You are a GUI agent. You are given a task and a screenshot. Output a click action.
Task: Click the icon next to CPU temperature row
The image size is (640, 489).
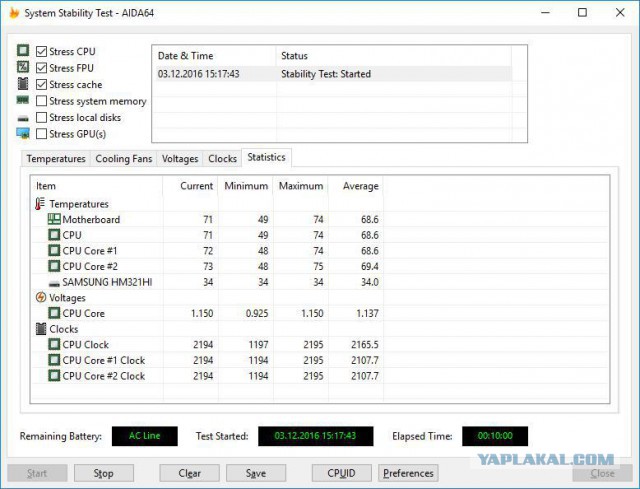pos(54,235)
